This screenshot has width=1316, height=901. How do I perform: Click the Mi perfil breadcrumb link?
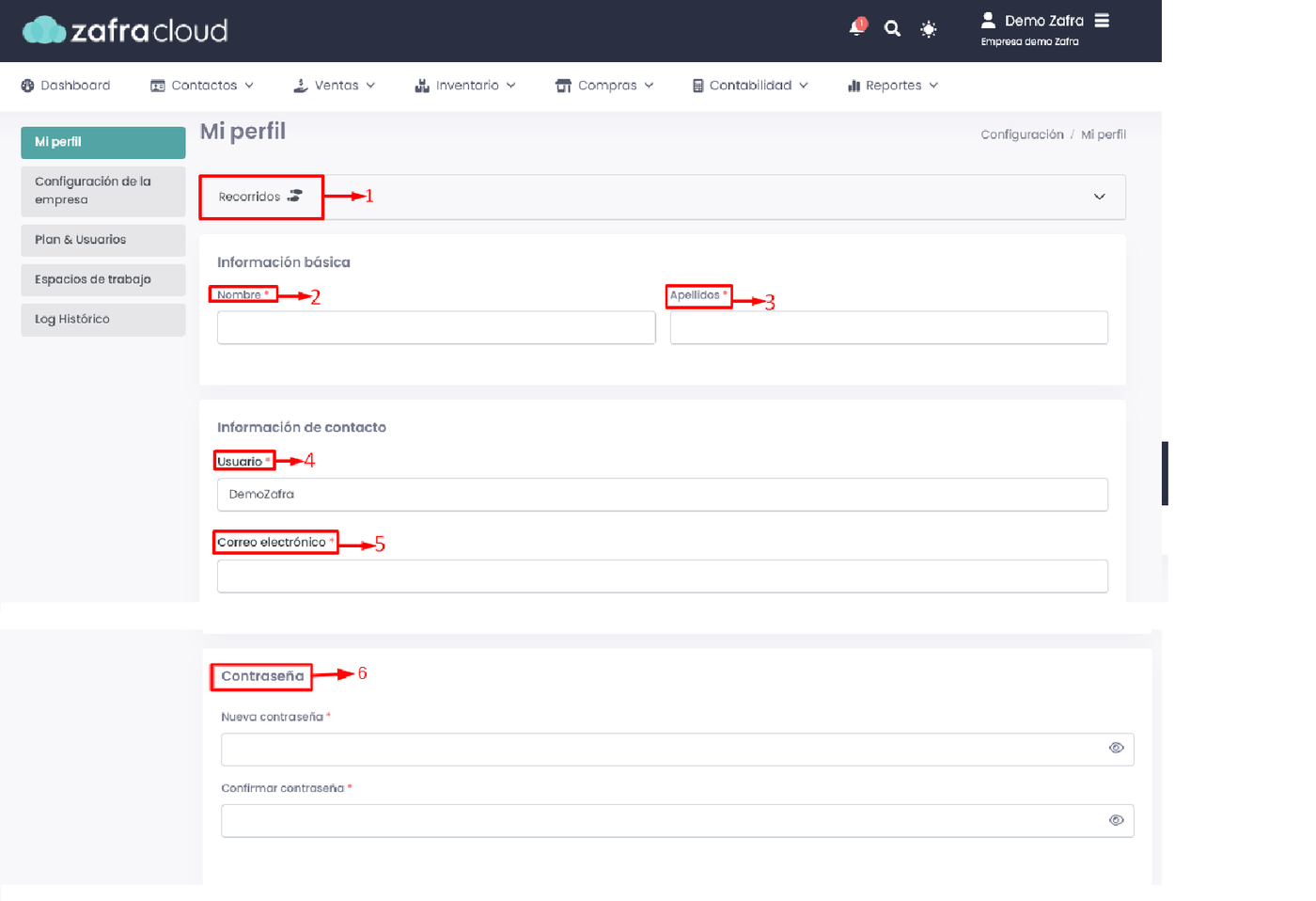click(x=1104, y=134)
